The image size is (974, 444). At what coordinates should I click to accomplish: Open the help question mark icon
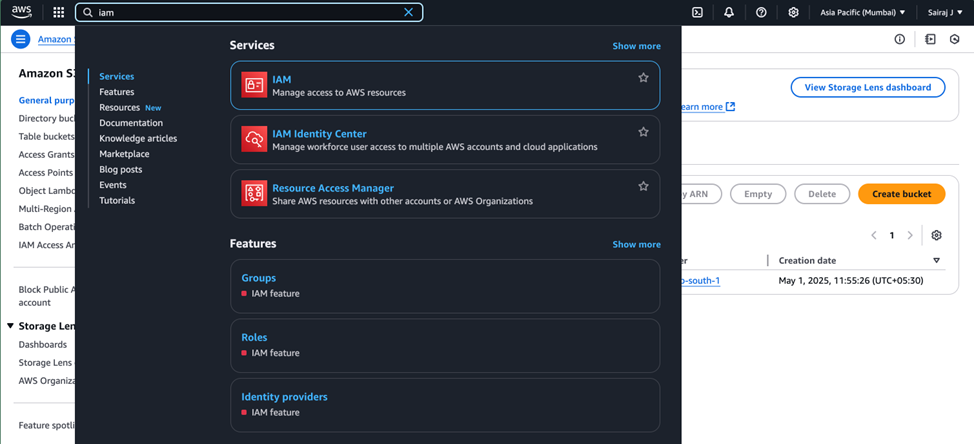tap(761, 12)
